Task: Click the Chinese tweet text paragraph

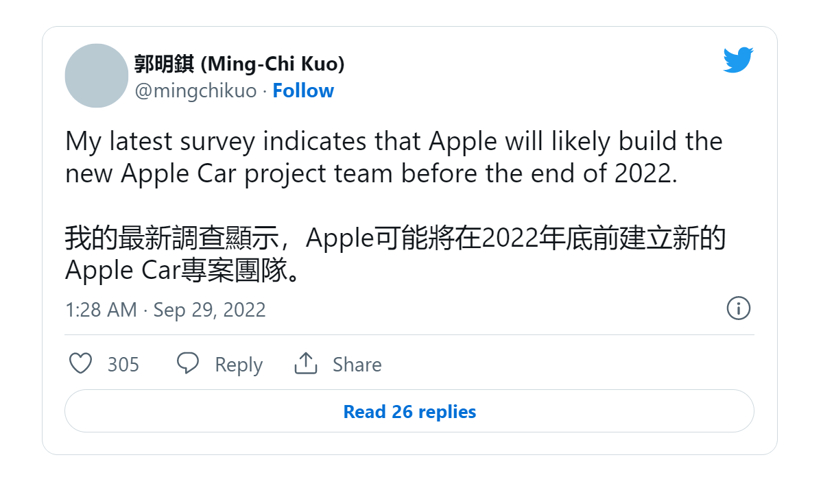Action: coord(395,254)
